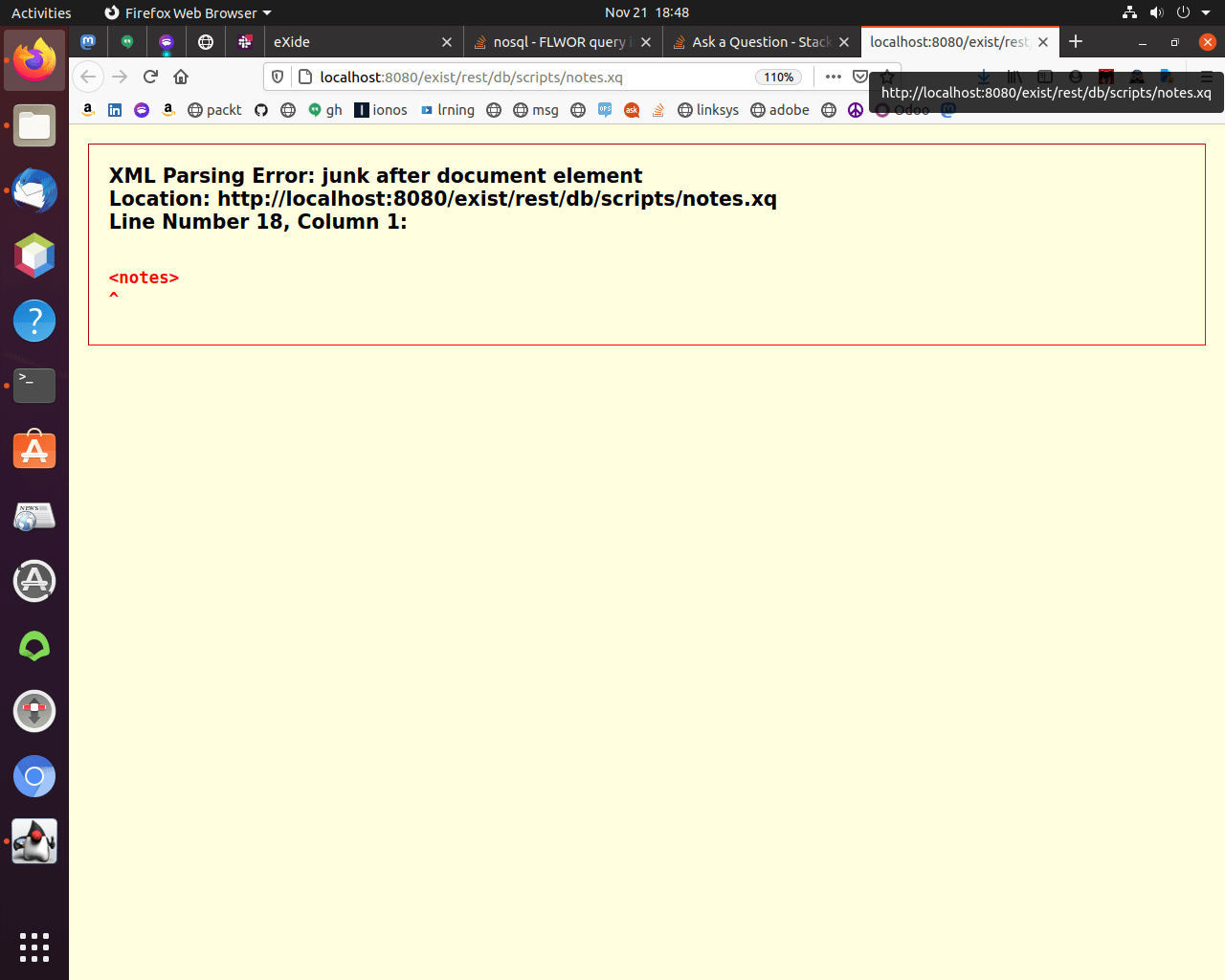Open the packt bookmark
This screenshot has width=1225, height=980.
pyautogui.click(x=214, y=110)
